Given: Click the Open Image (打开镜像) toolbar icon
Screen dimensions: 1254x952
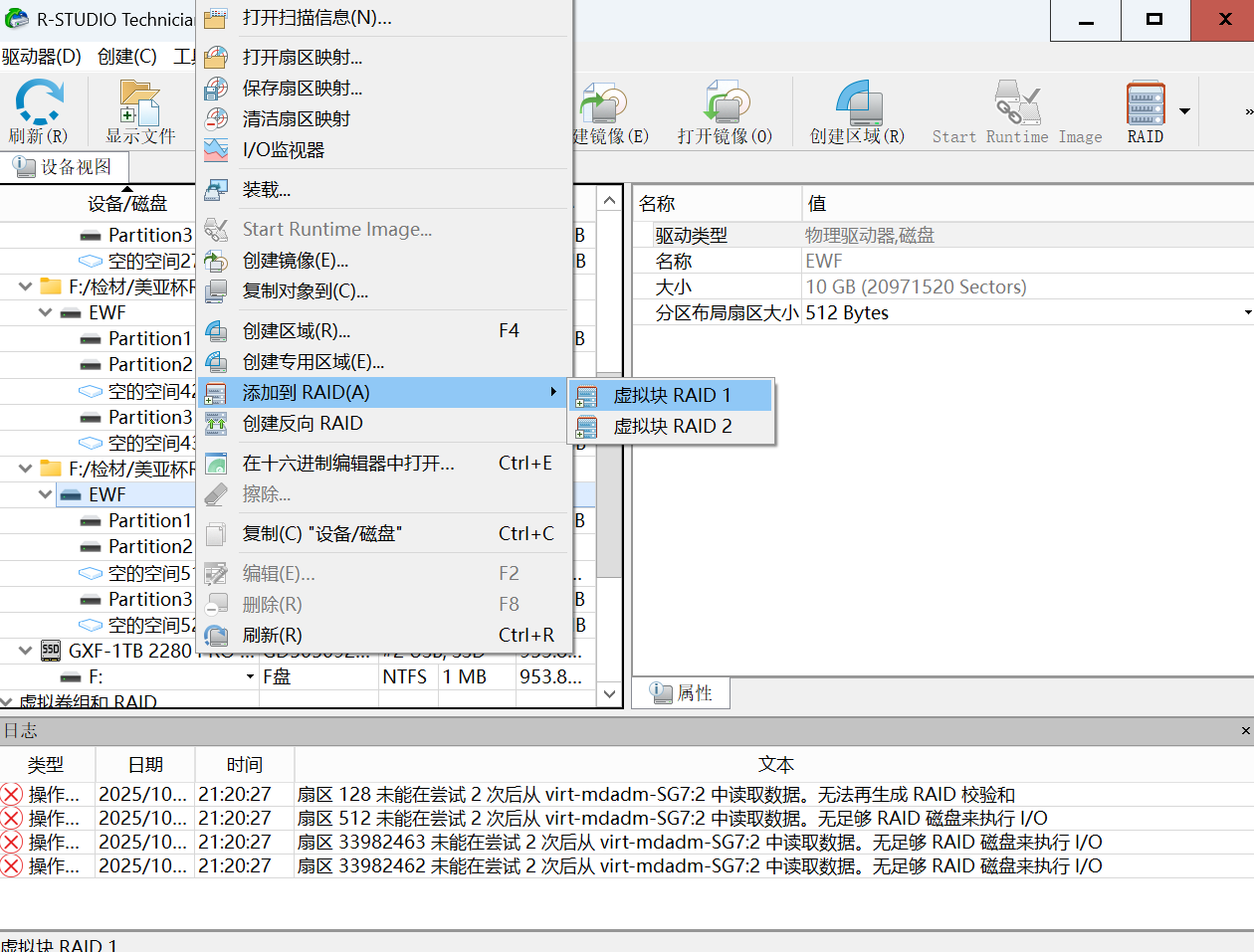Looking at the screenshot, I should pyautogui.click(x=725, y=111).
